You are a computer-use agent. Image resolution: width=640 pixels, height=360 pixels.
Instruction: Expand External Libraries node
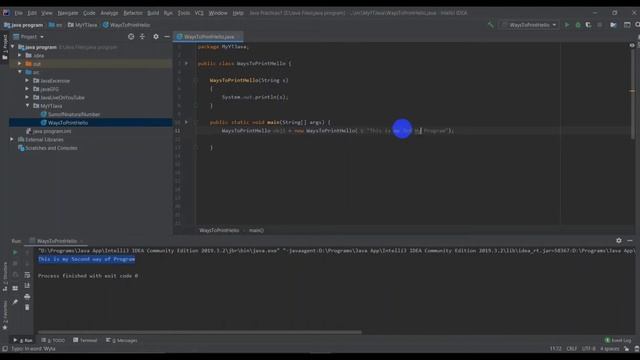pos(12,139)
